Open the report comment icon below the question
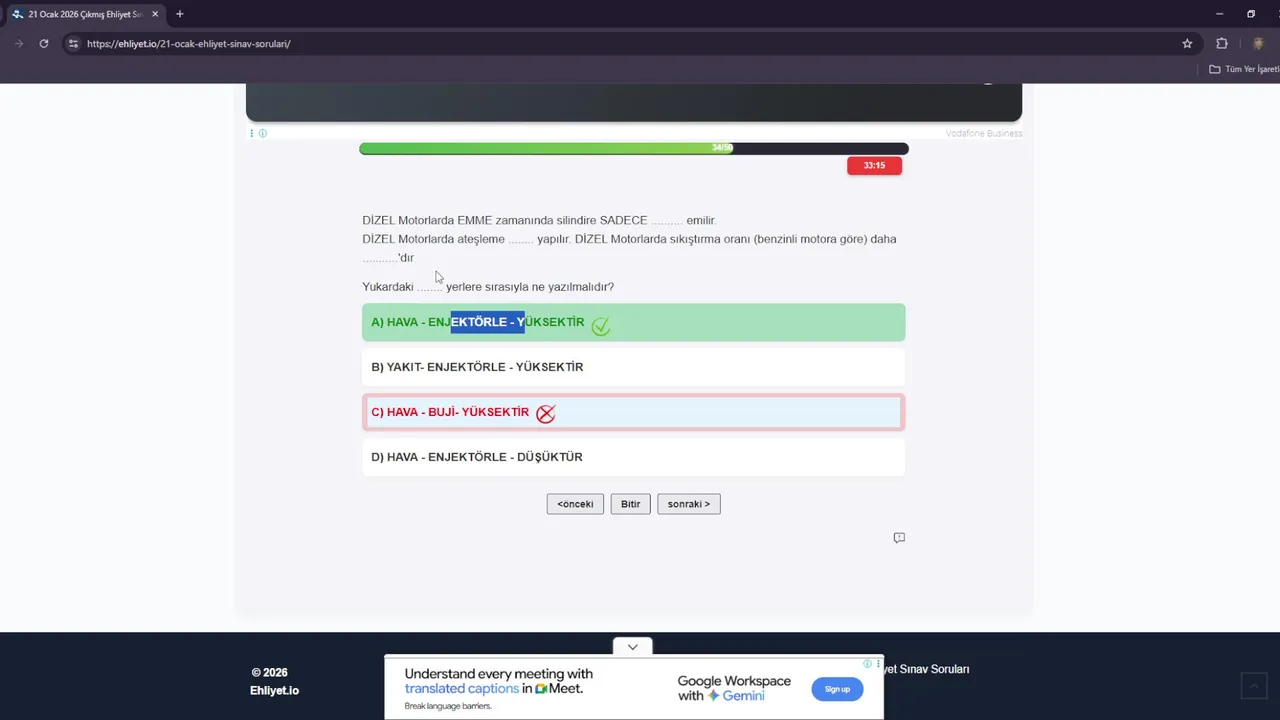 coord(899,538)
